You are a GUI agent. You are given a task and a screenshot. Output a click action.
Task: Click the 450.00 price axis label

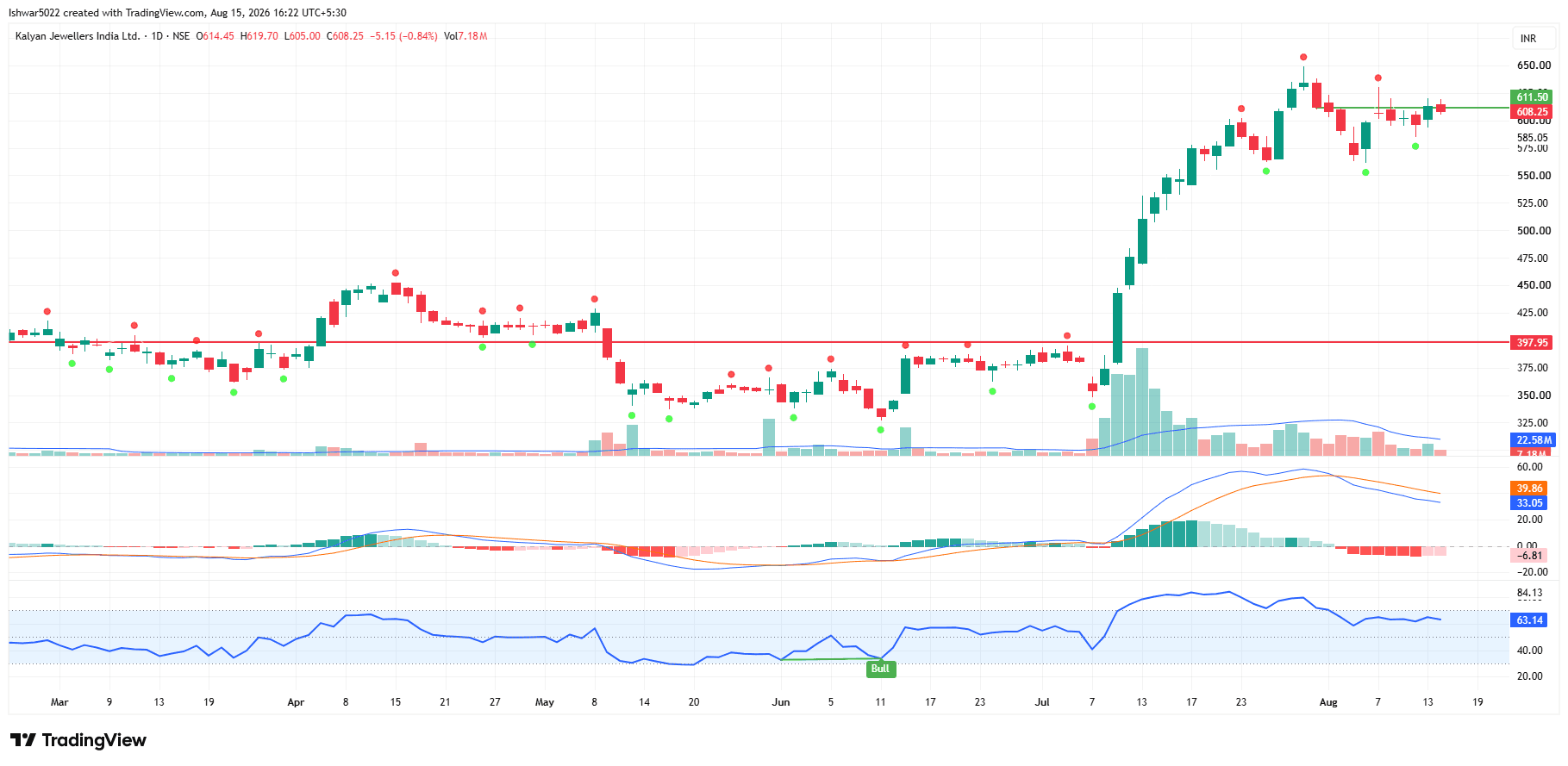click(x=1534, y=285)
